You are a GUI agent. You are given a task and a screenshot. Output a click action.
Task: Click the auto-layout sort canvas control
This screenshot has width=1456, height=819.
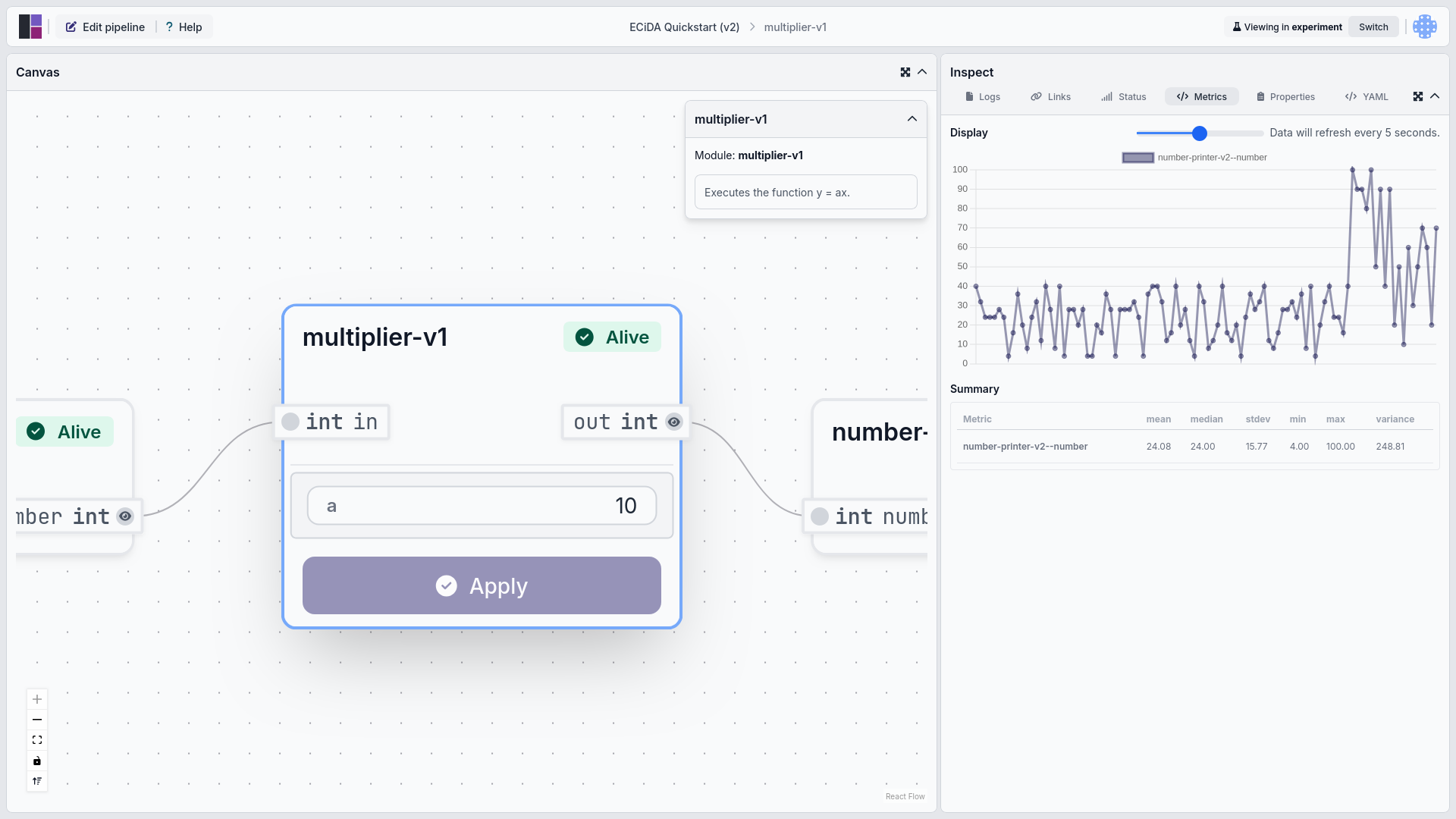(37, 781)
